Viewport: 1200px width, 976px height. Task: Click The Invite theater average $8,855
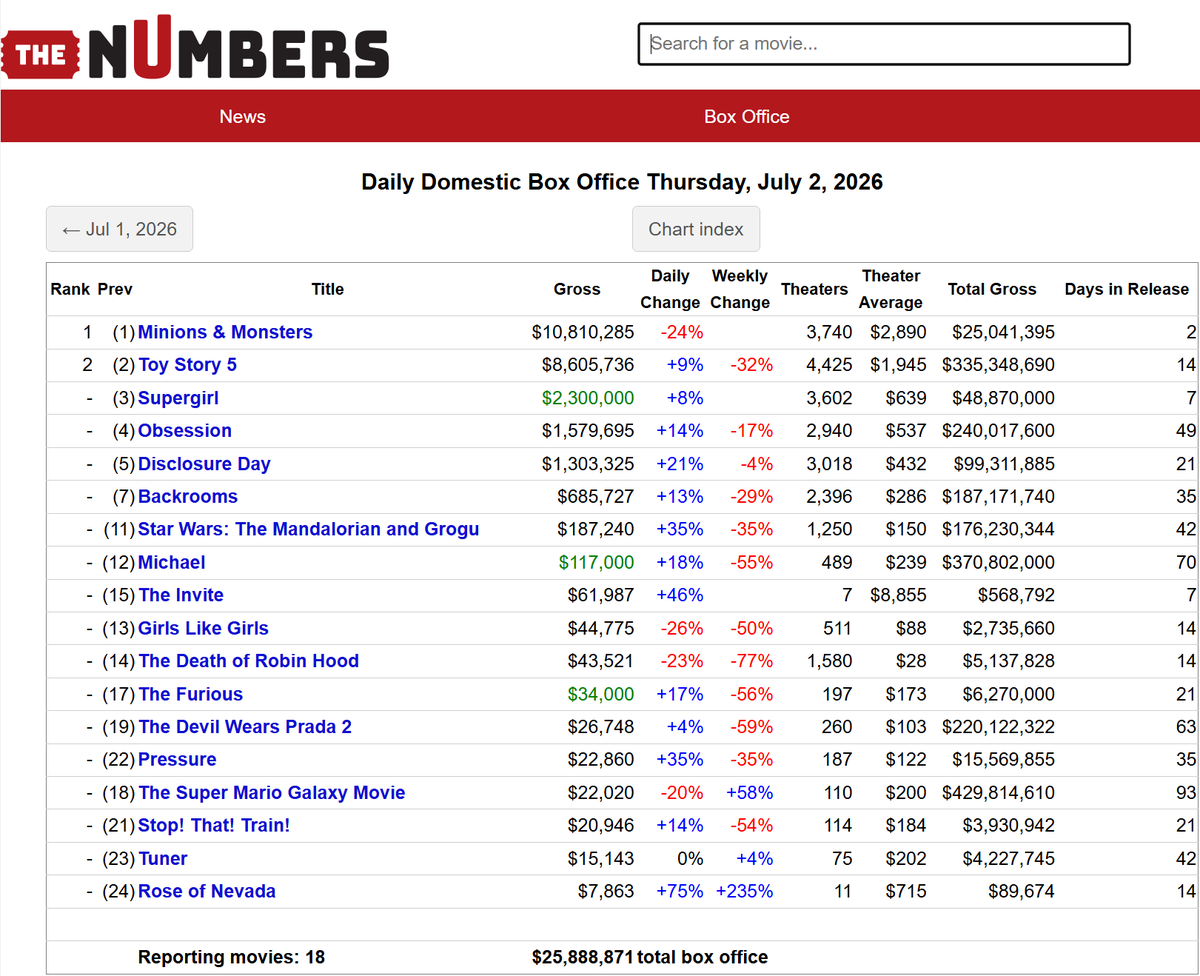898,595
